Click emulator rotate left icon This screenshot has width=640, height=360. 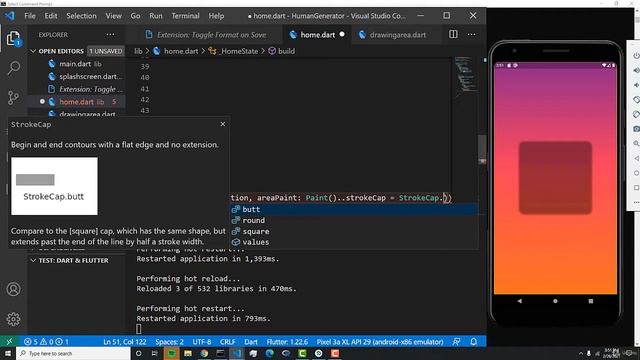click(636, 100)
